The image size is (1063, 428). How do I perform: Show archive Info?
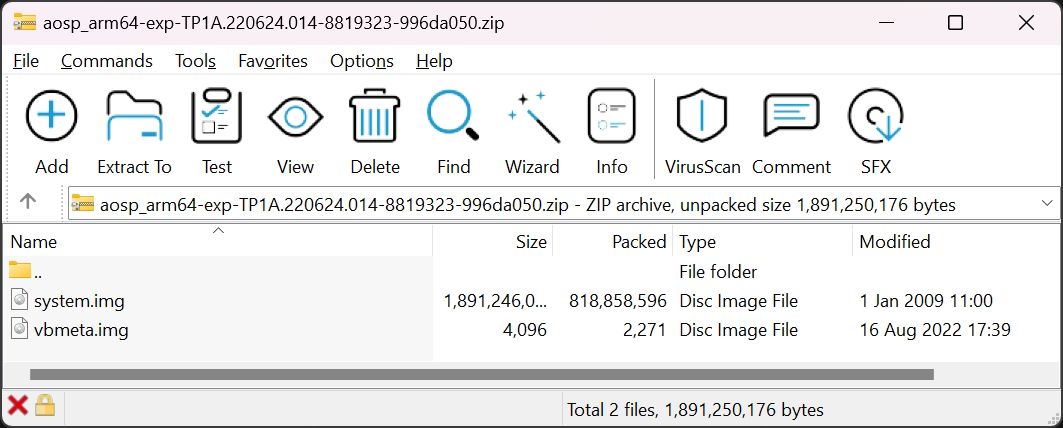pyautogui.click(x=612, y=118)
